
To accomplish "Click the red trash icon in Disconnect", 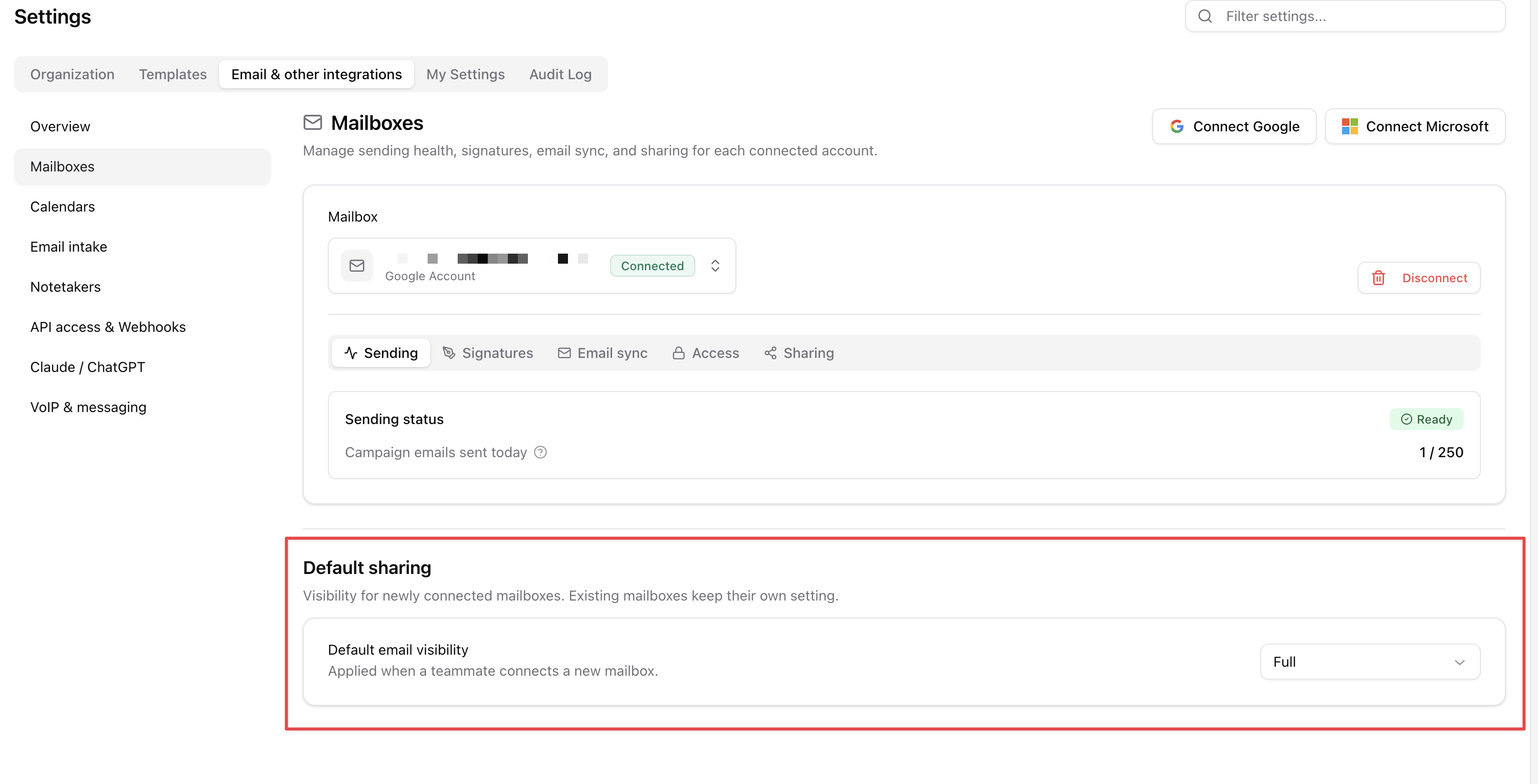I will click(1378, 278).
